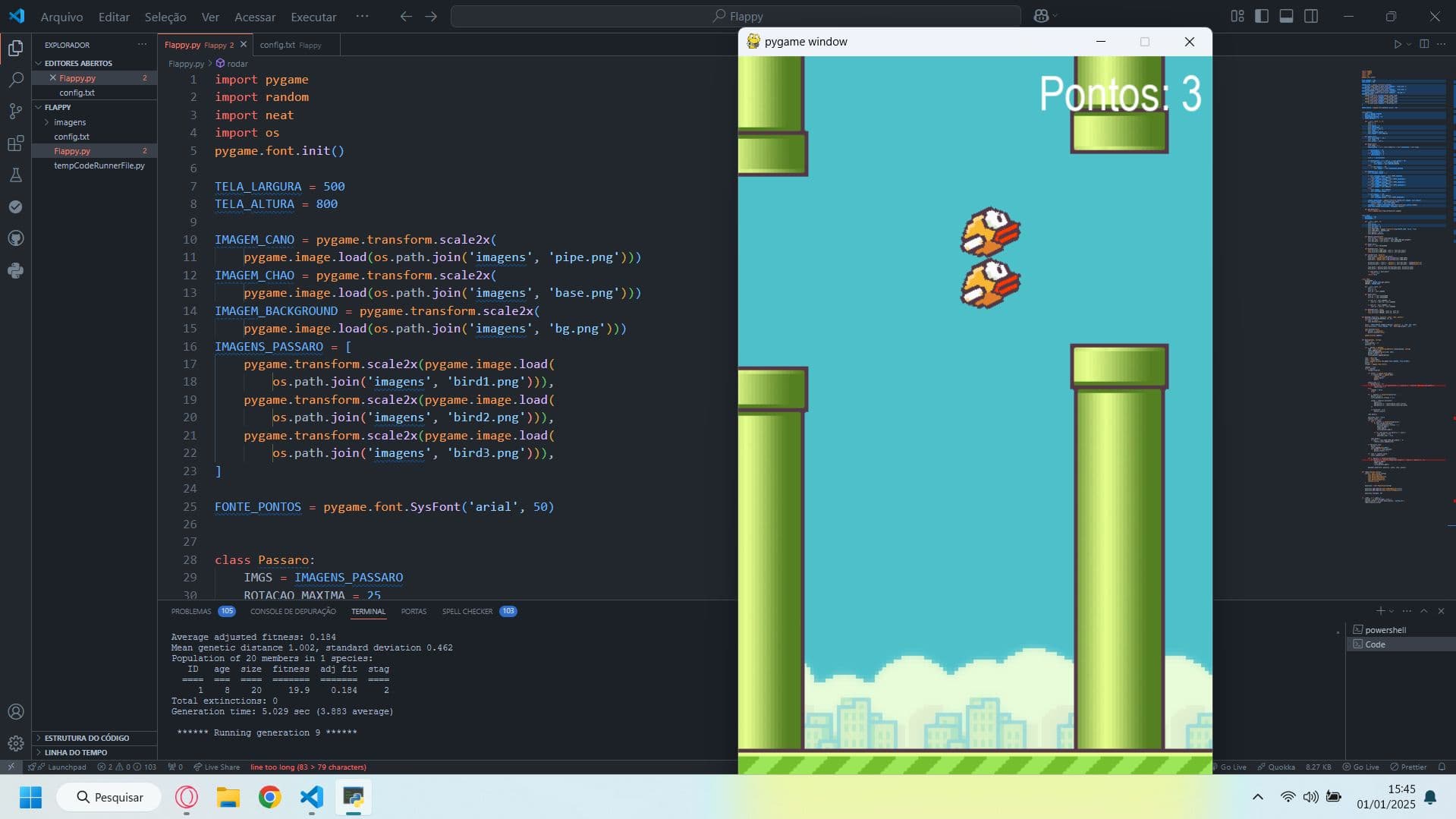Open the new terminal launch profile dropdown
The image size is (1456, 819).
coord(1391,611)
